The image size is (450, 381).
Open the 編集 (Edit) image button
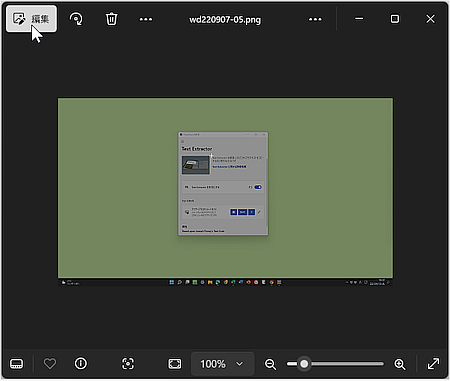point(31,19)
